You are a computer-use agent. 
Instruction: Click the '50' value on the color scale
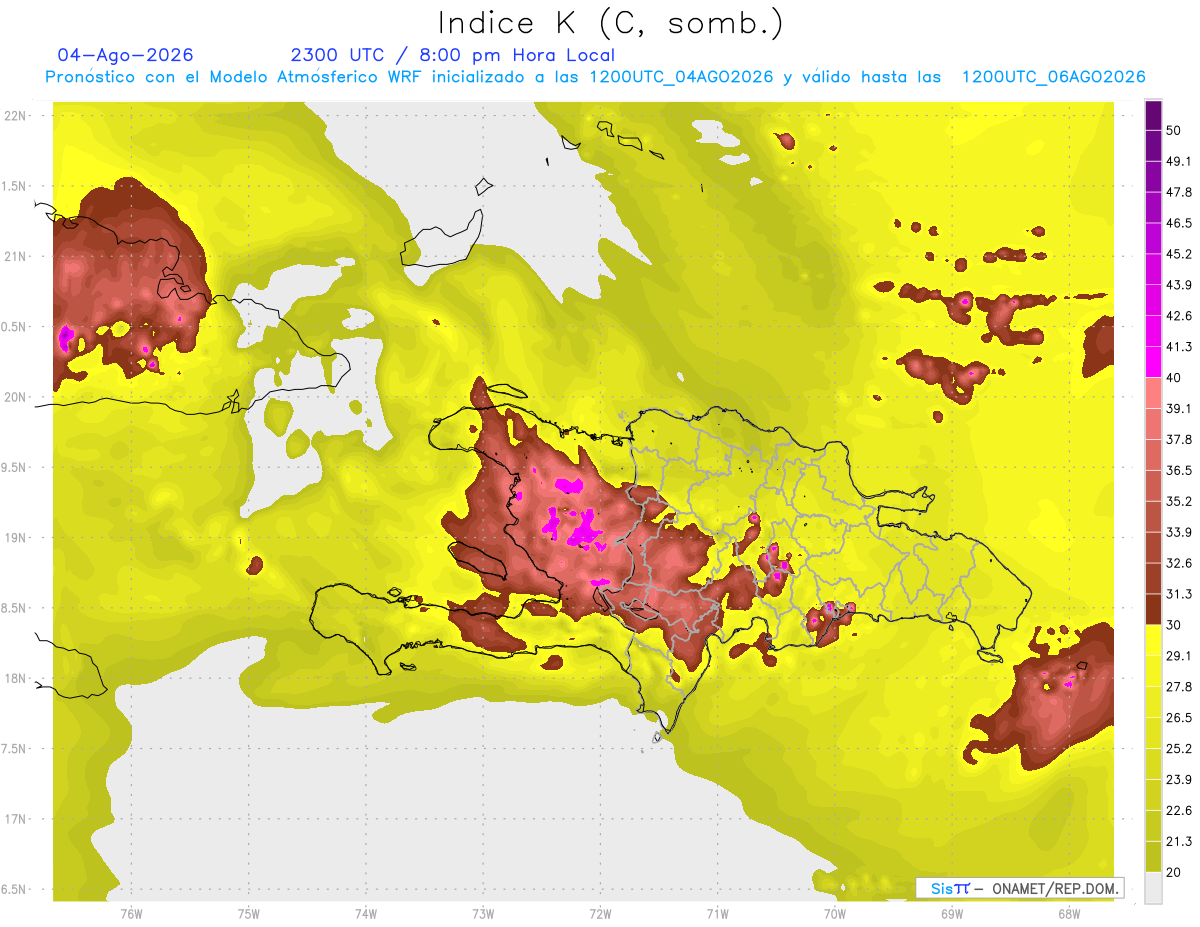1174,130
